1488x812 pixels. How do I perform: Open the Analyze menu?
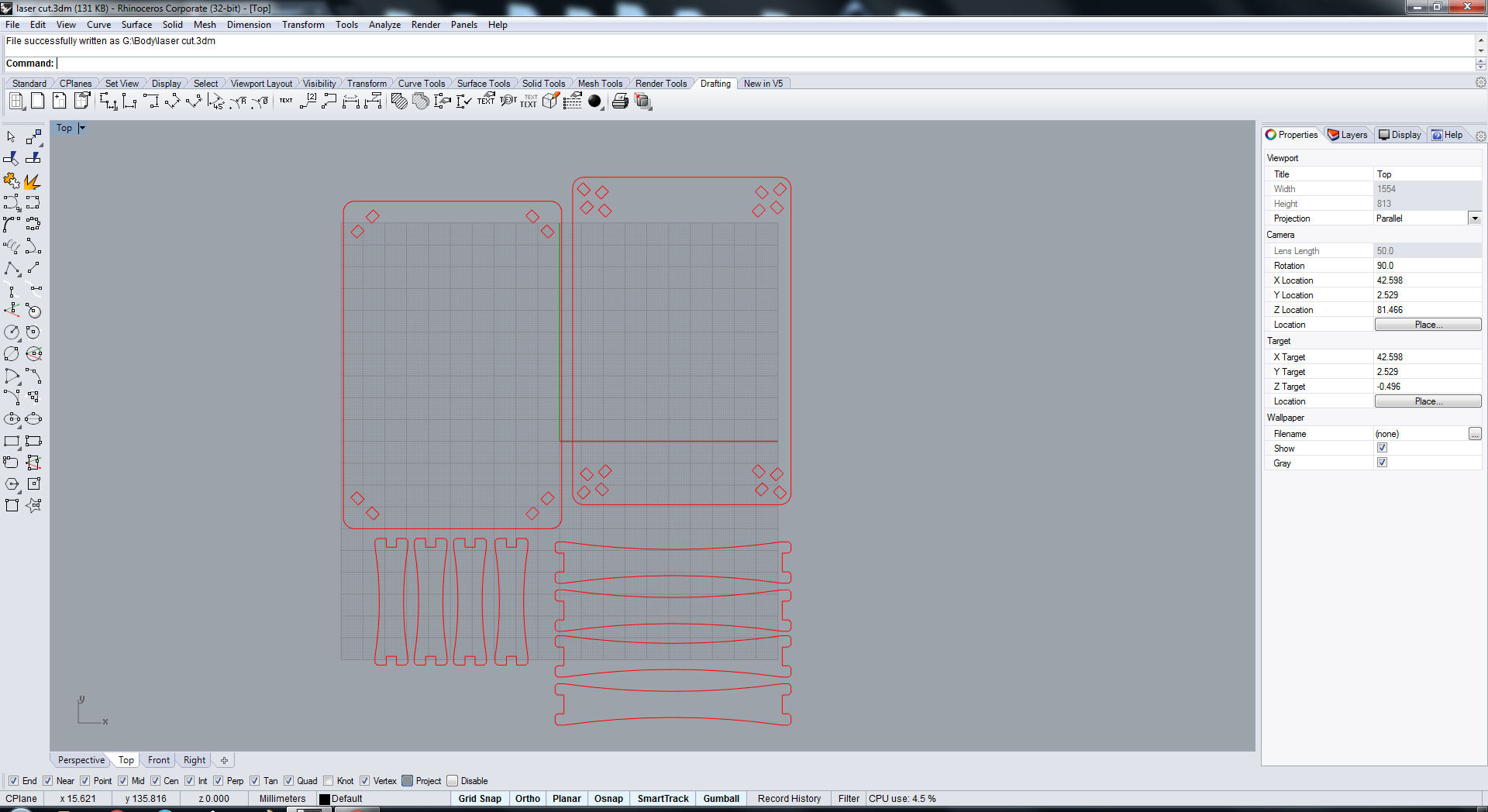(384, 25)
